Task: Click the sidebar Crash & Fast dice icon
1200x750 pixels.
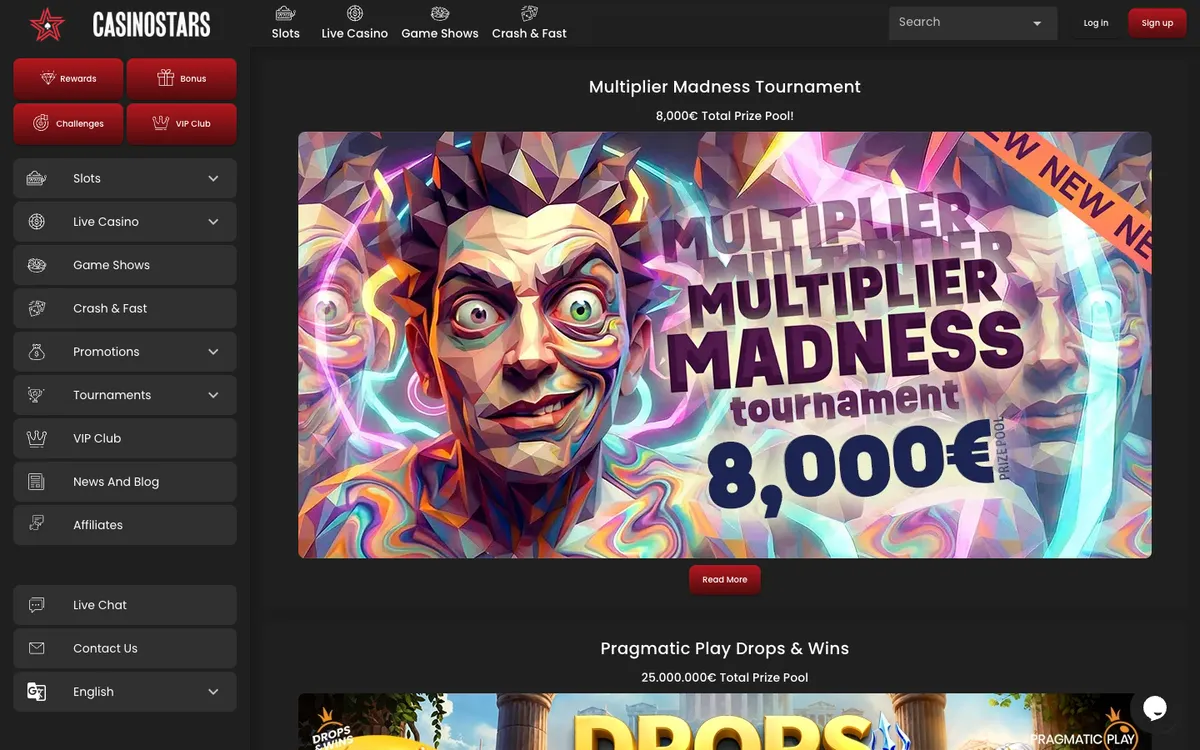Action: pos(37,308)
